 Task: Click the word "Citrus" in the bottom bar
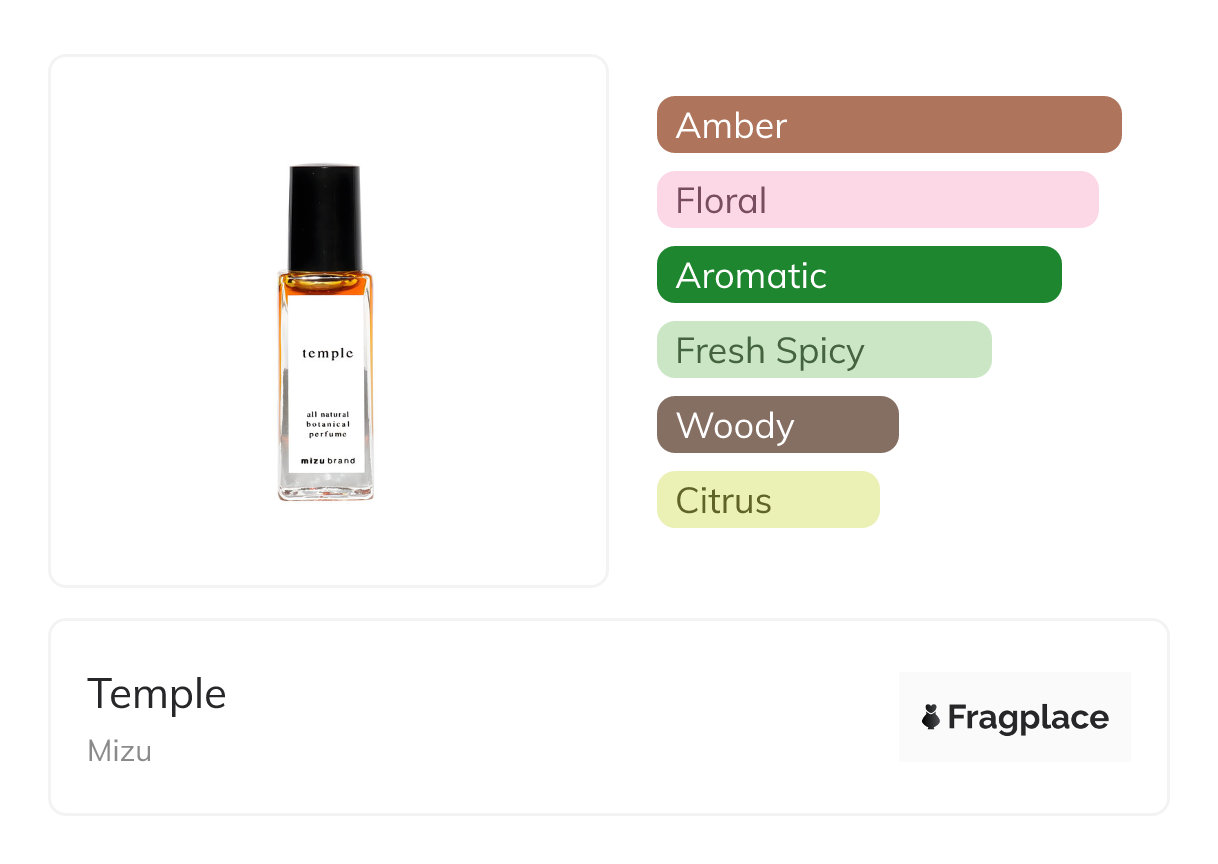point(723,501)
